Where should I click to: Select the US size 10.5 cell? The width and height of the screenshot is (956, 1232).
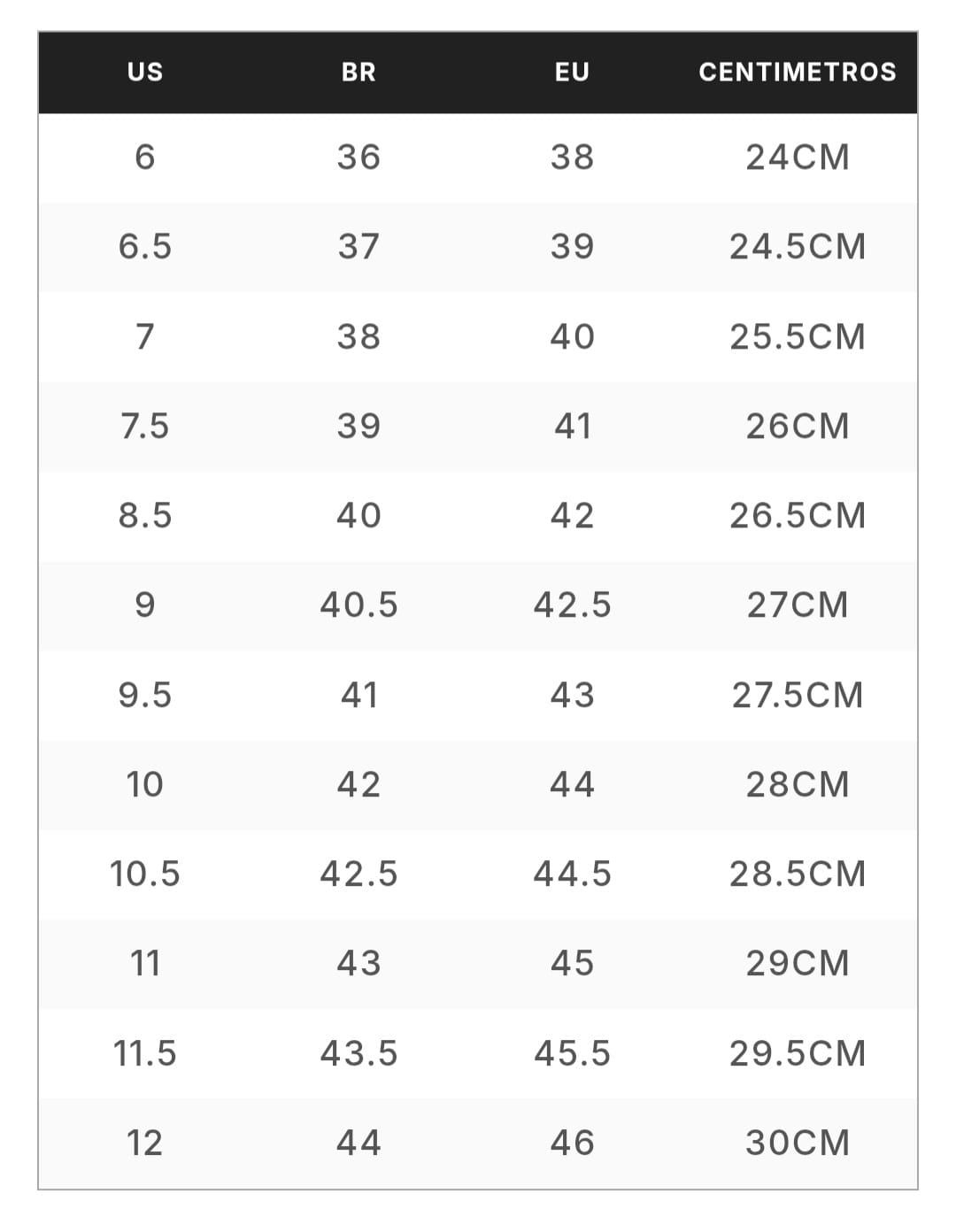[x=145, y=874]
